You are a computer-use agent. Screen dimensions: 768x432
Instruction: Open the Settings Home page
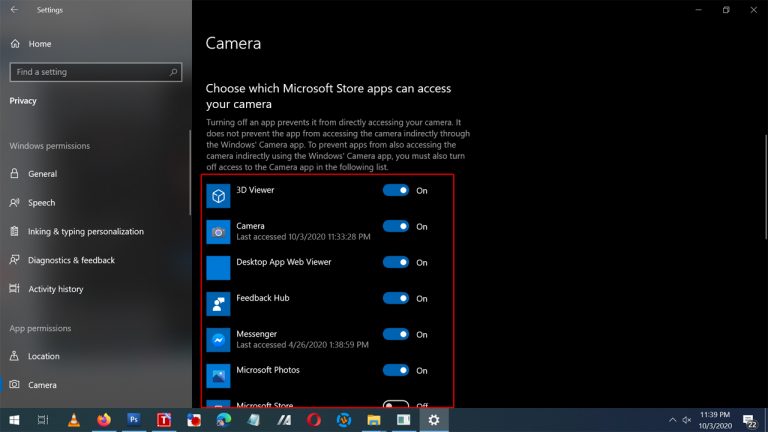39,44
